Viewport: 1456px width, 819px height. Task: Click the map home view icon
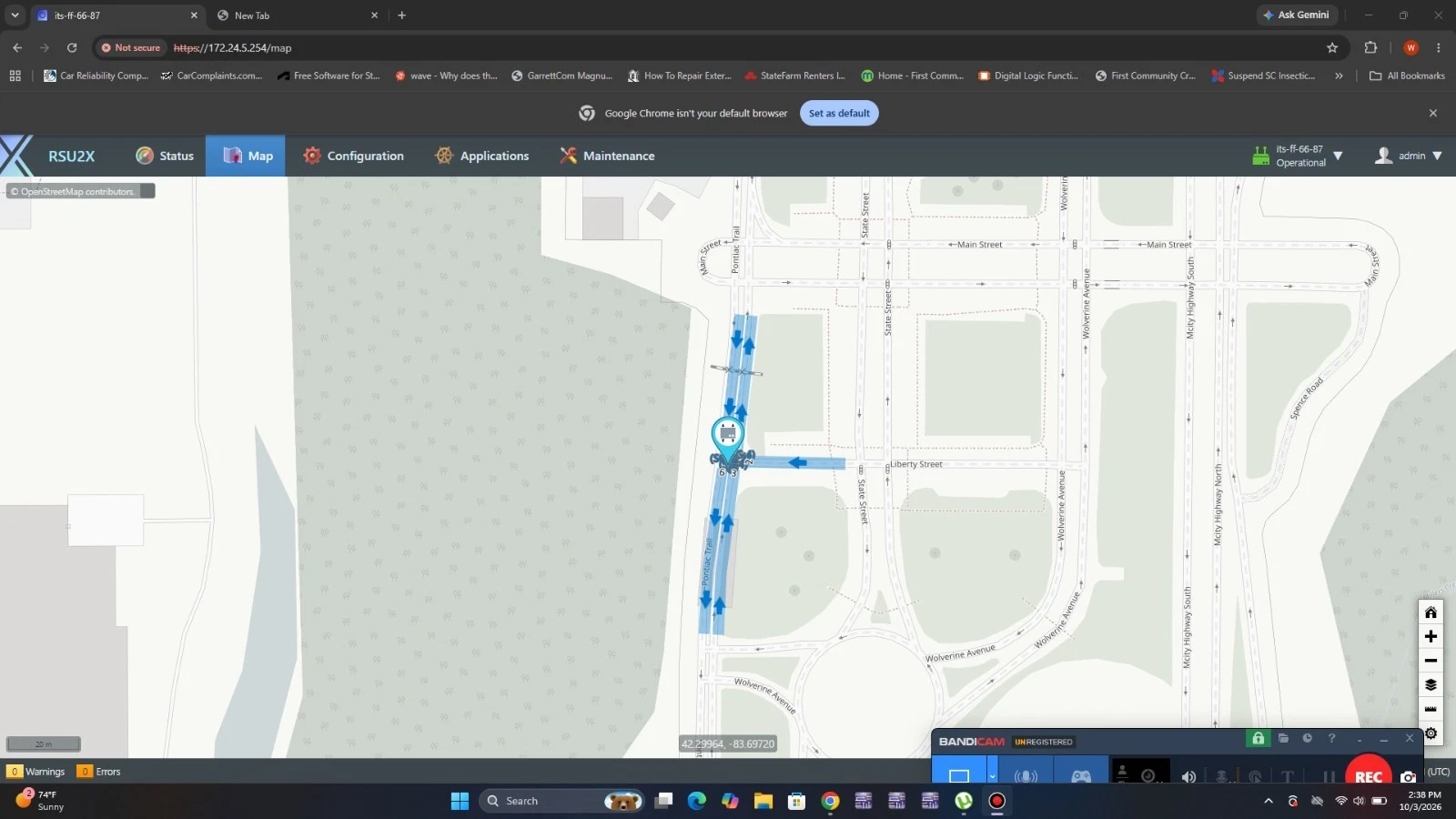tap(1431, 612)
